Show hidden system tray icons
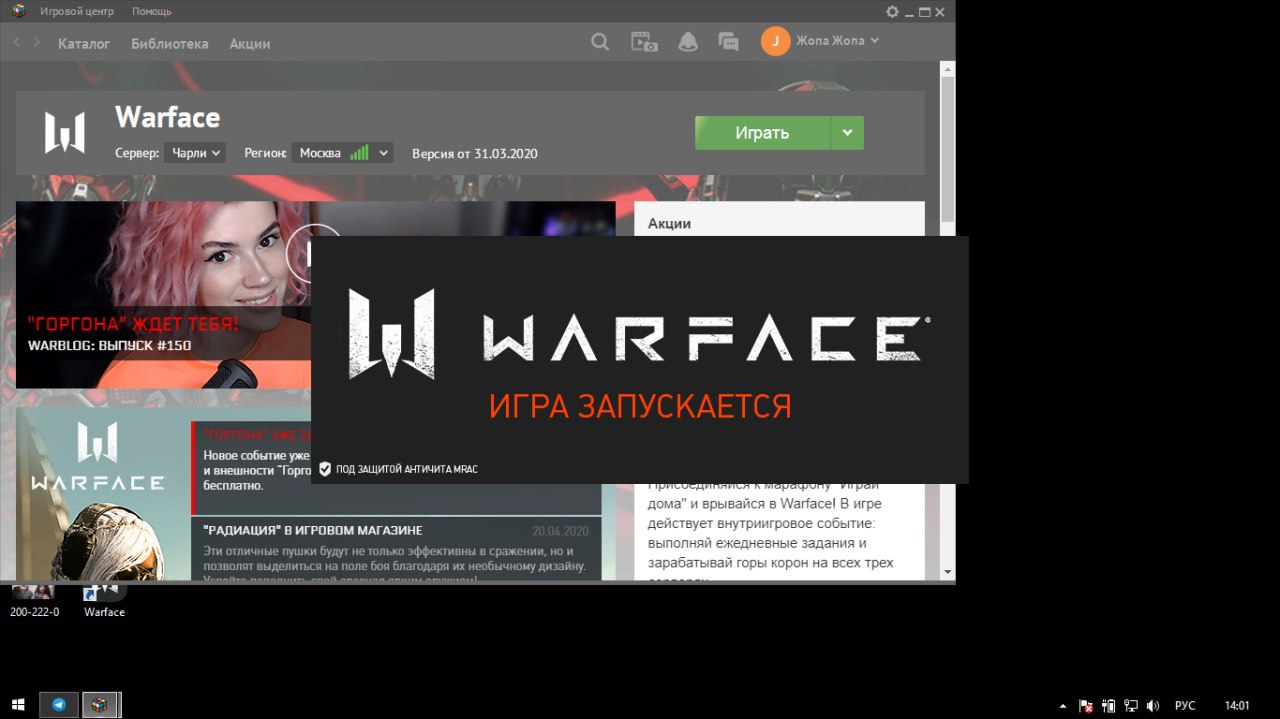The image size is (1280, 719). [1063, 706]
